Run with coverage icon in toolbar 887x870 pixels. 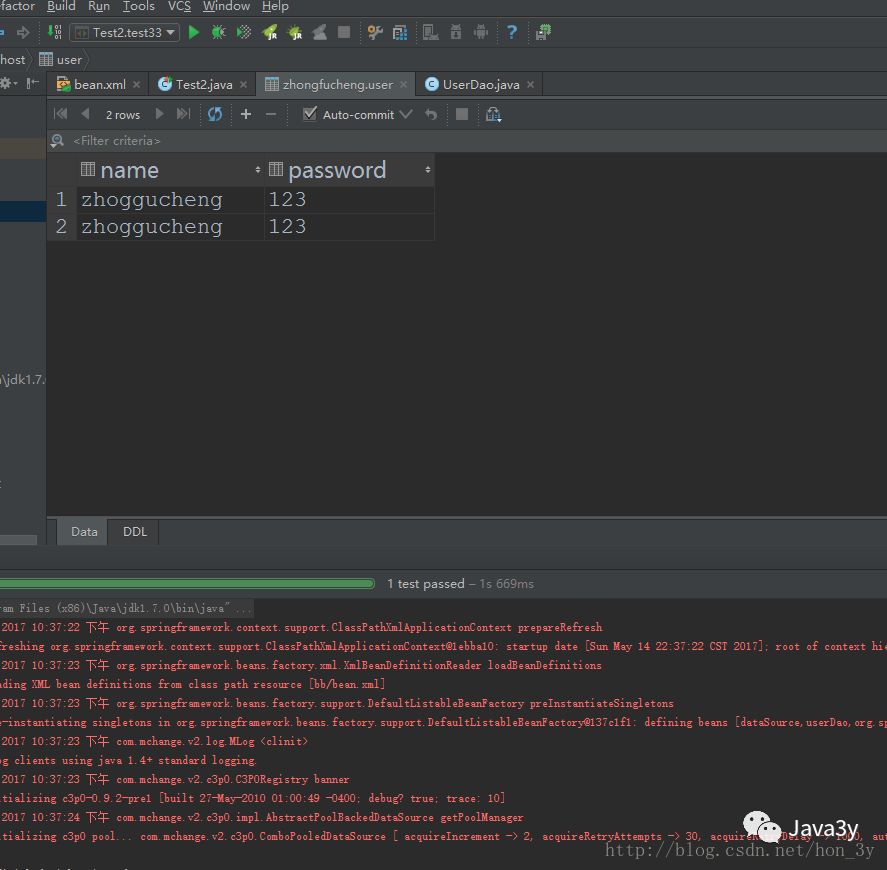pos(244,32)
